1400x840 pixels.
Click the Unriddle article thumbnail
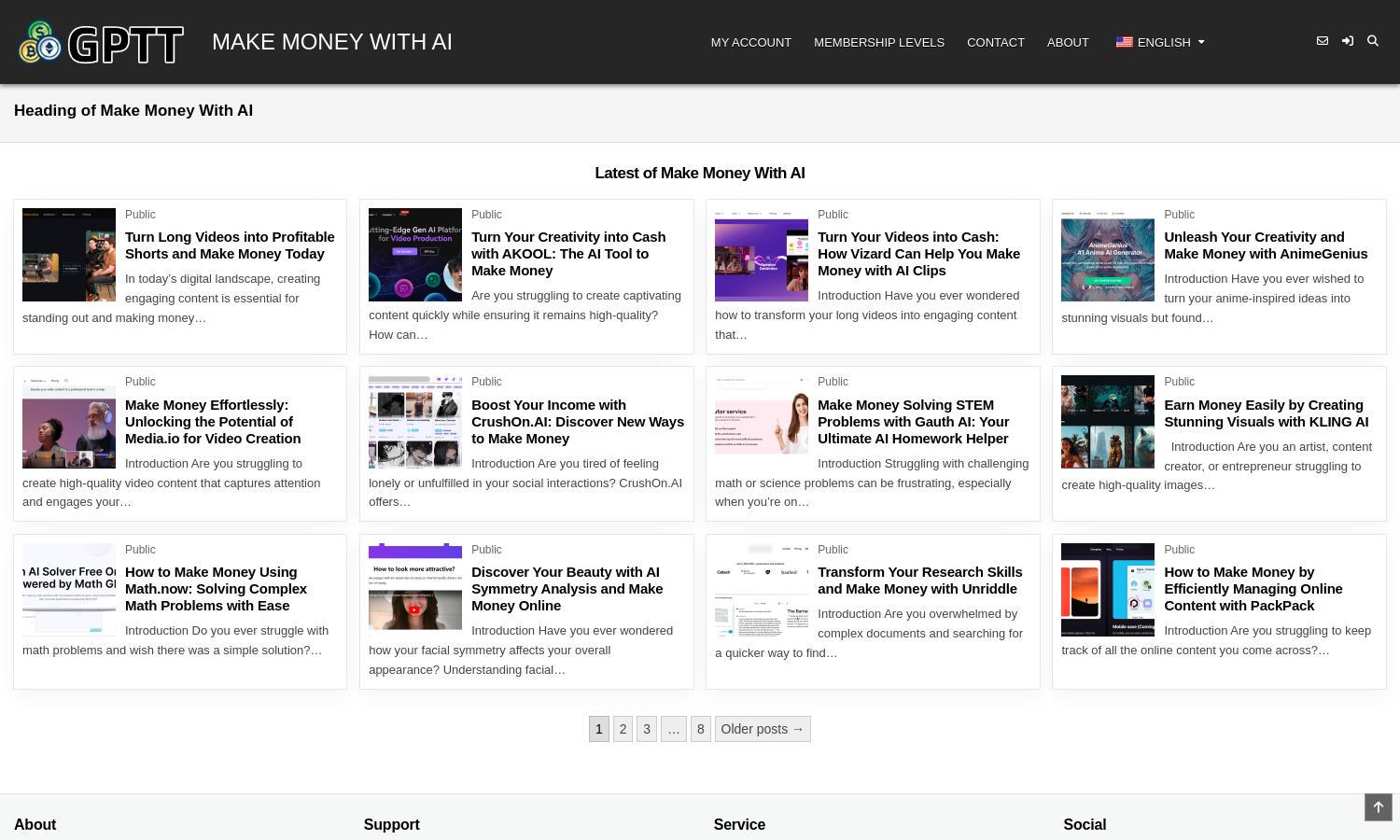[762, 590]
